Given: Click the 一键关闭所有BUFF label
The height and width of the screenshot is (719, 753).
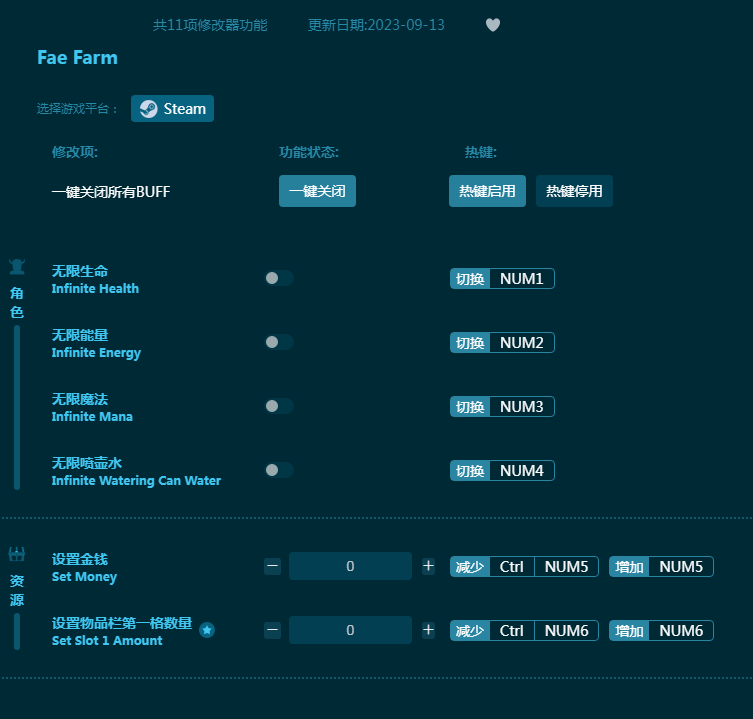Looking at the screenshot, I should coord(111,192).
